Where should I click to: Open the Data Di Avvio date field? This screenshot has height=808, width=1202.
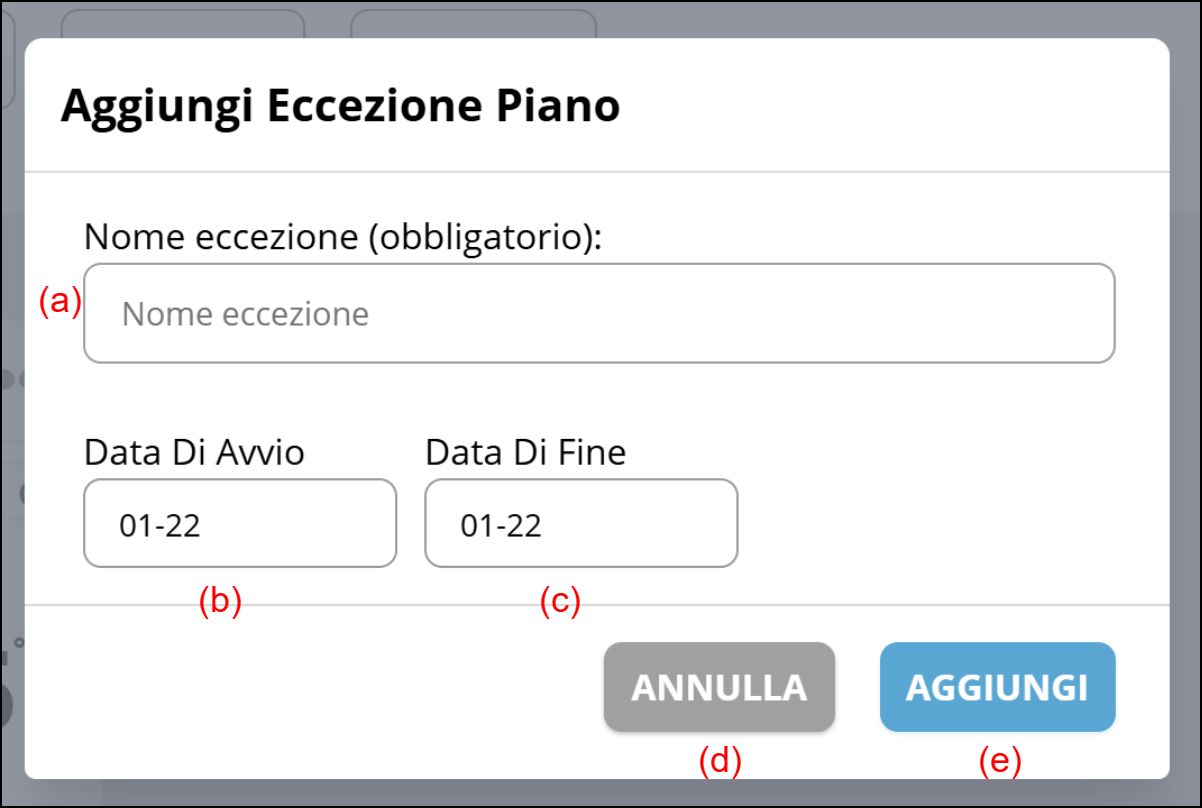pyautogui.click(x=240, y=524)
